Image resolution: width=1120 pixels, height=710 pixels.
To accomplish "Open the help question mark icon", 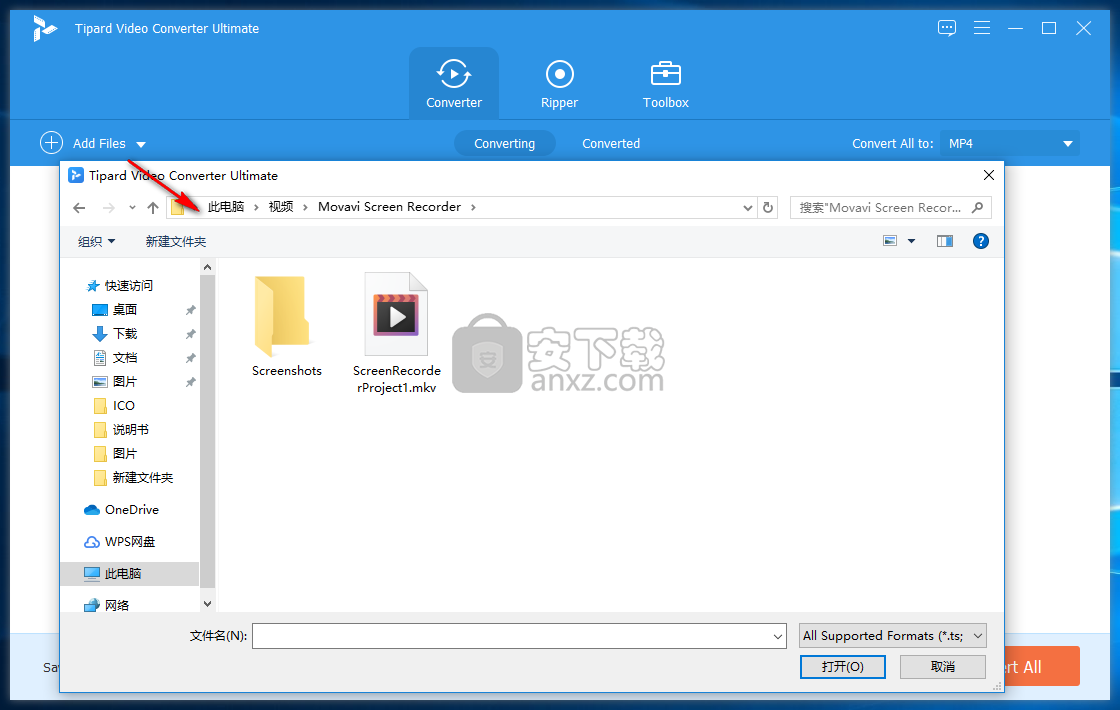I will pyautogui.click(x=981, y=241).
